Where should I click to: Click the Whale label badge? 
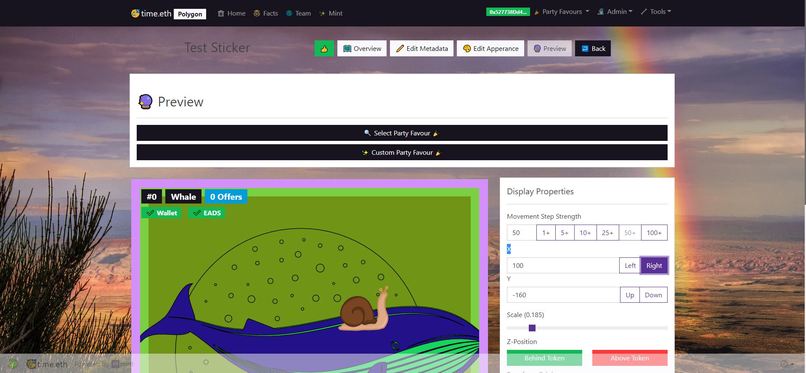(184, 197)
